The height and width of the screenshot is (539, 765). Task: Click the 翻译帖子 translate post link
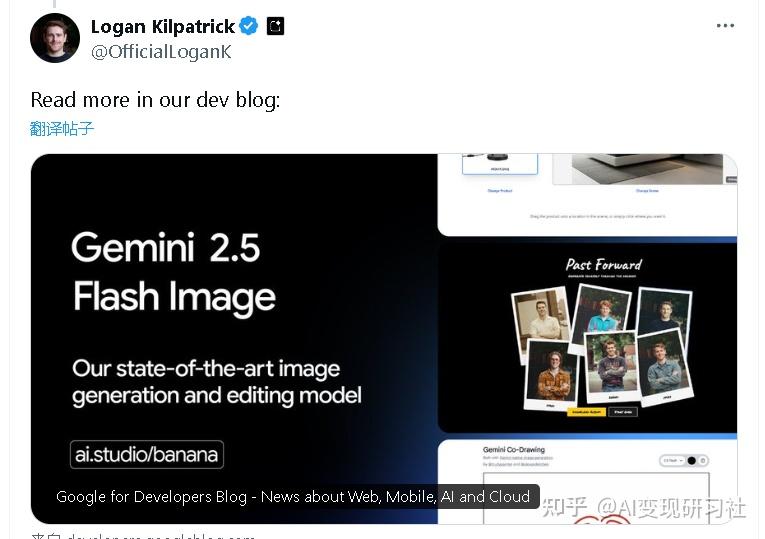[x=61, y=129]
